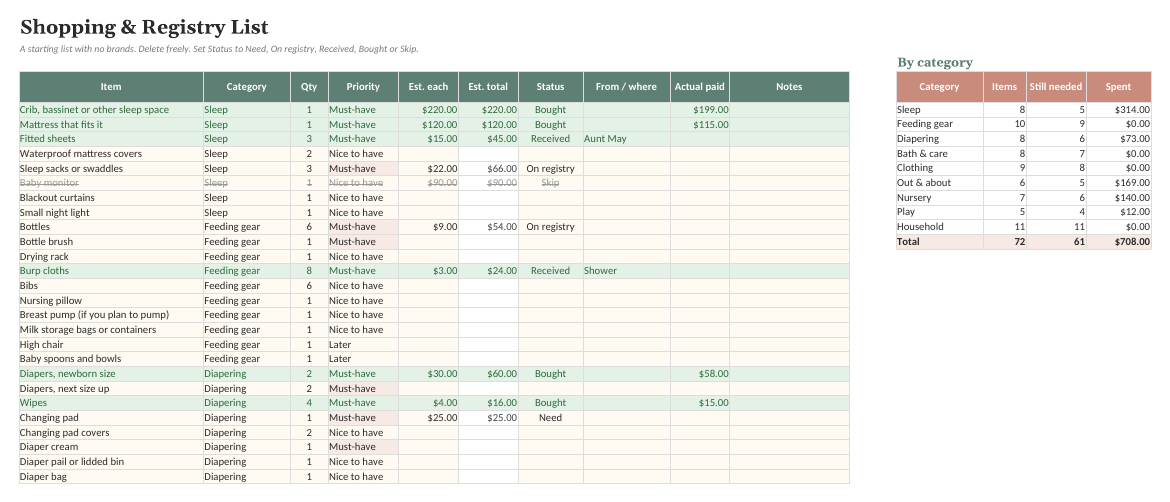This screenshot has height=502, width=1170.
Task: Click the '$54.00' est. total cell
Action: tap(489, 227)
